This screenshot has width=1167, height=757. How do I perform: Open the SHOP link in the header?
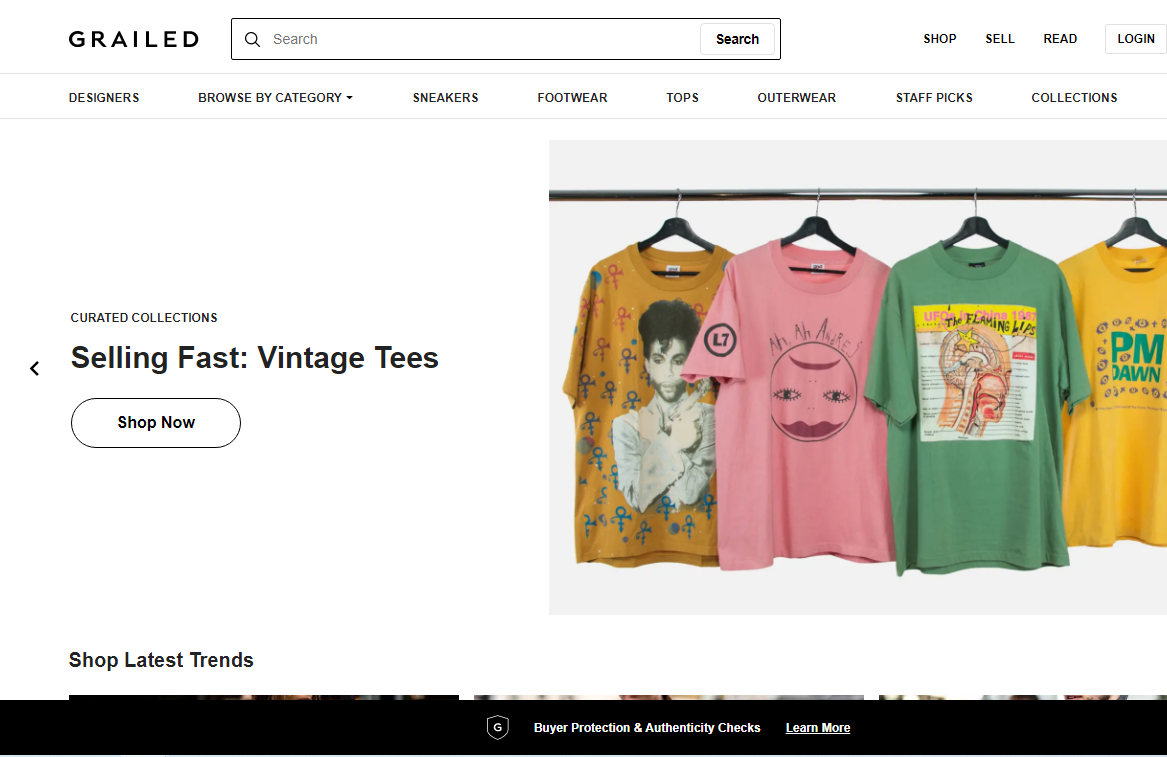click(x=939, y=39)
